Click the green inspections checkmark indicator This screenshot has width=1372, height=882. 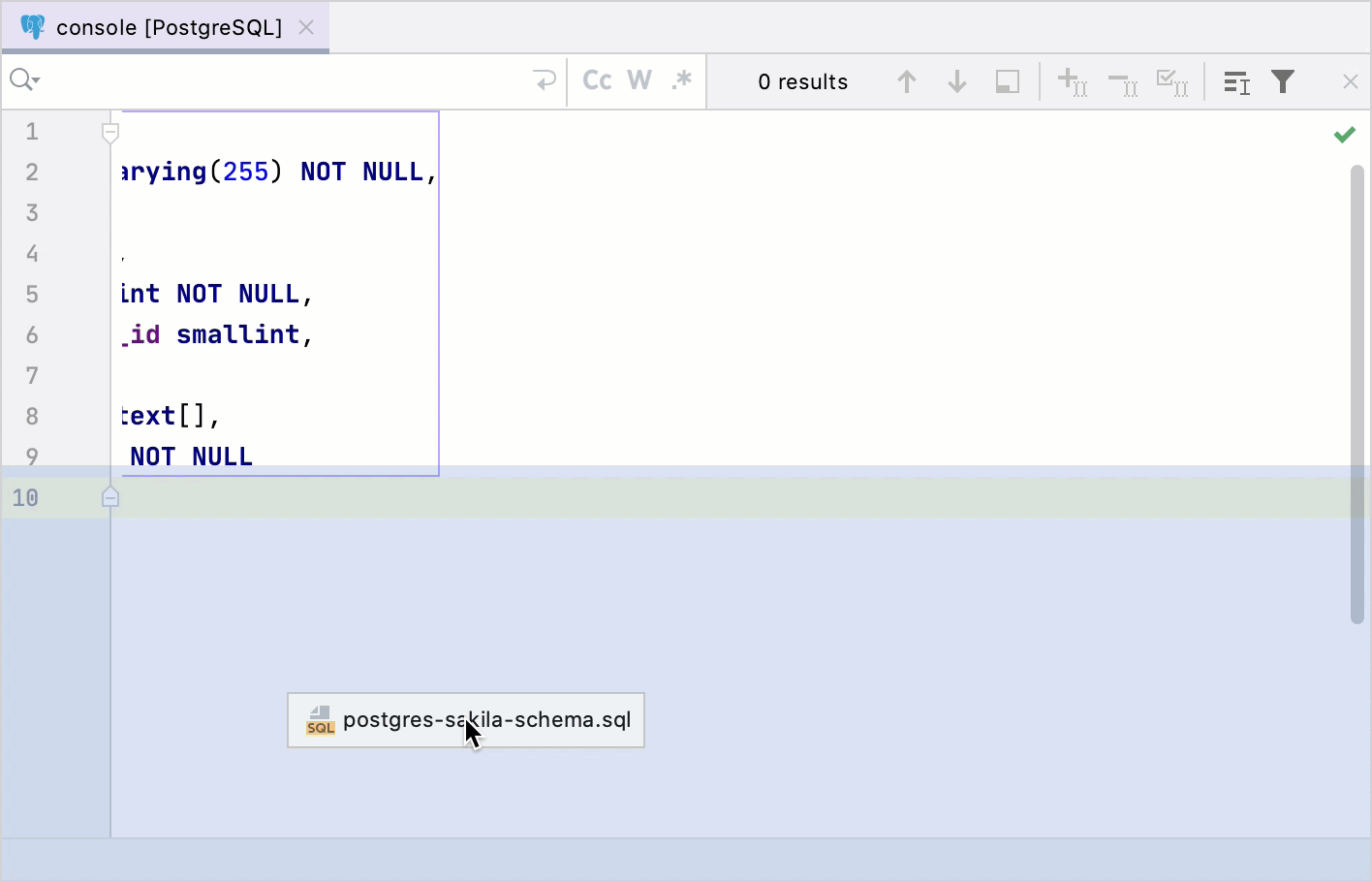pos(1345,135)
